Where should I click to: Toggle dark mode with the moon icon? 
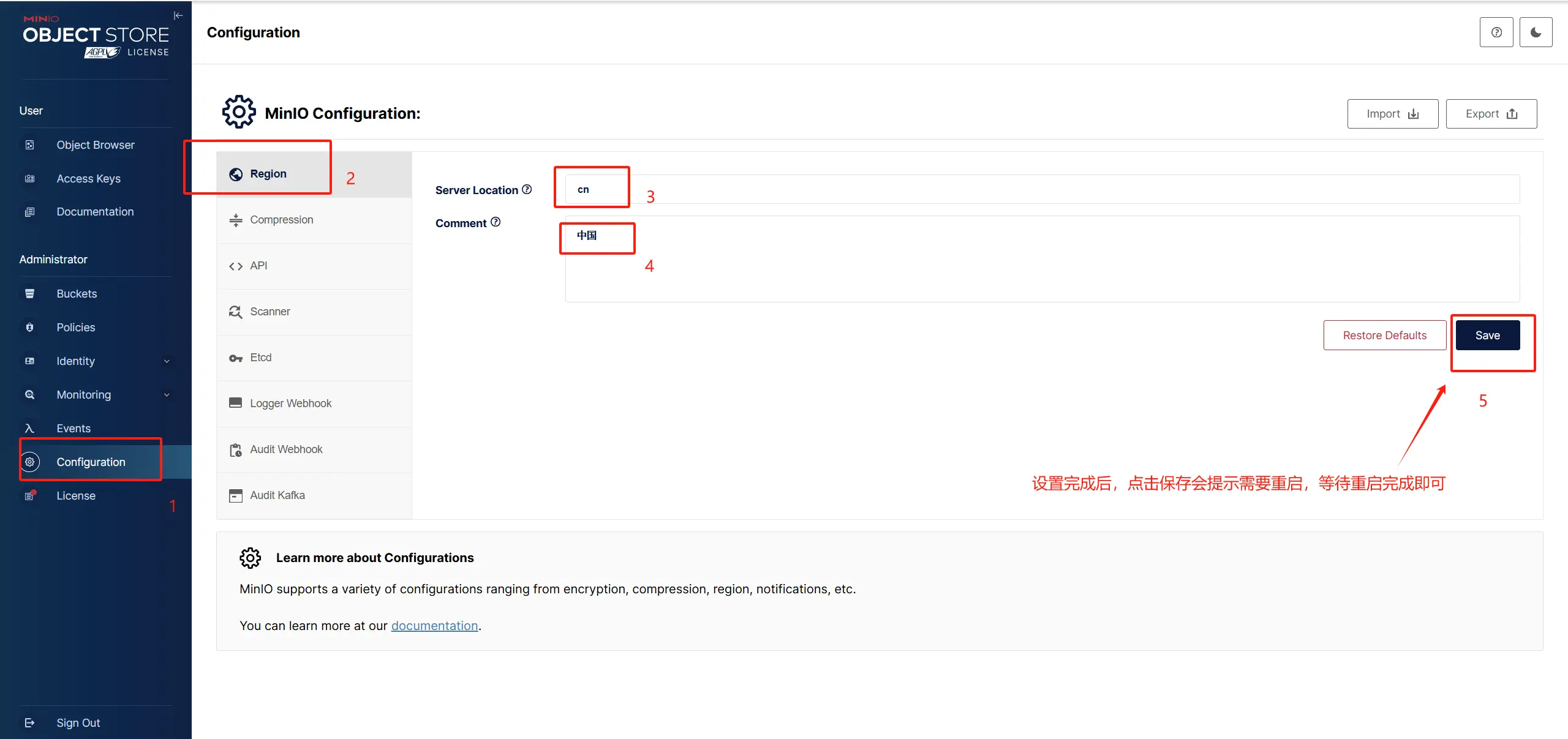(x=1536, y=32)
